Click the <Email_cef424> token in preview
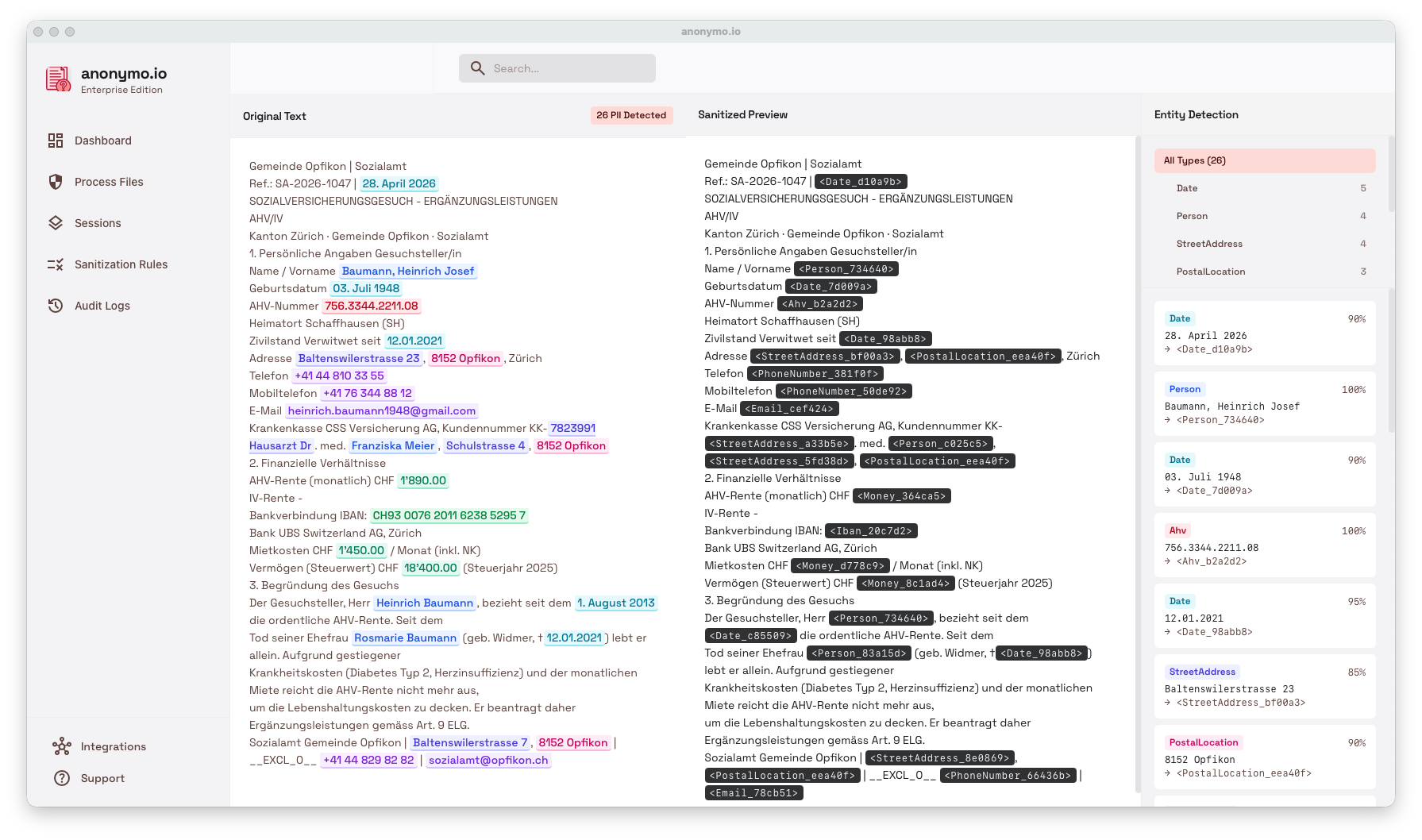The width and height of the screenshot is (1422, 840). click(790, 409)
